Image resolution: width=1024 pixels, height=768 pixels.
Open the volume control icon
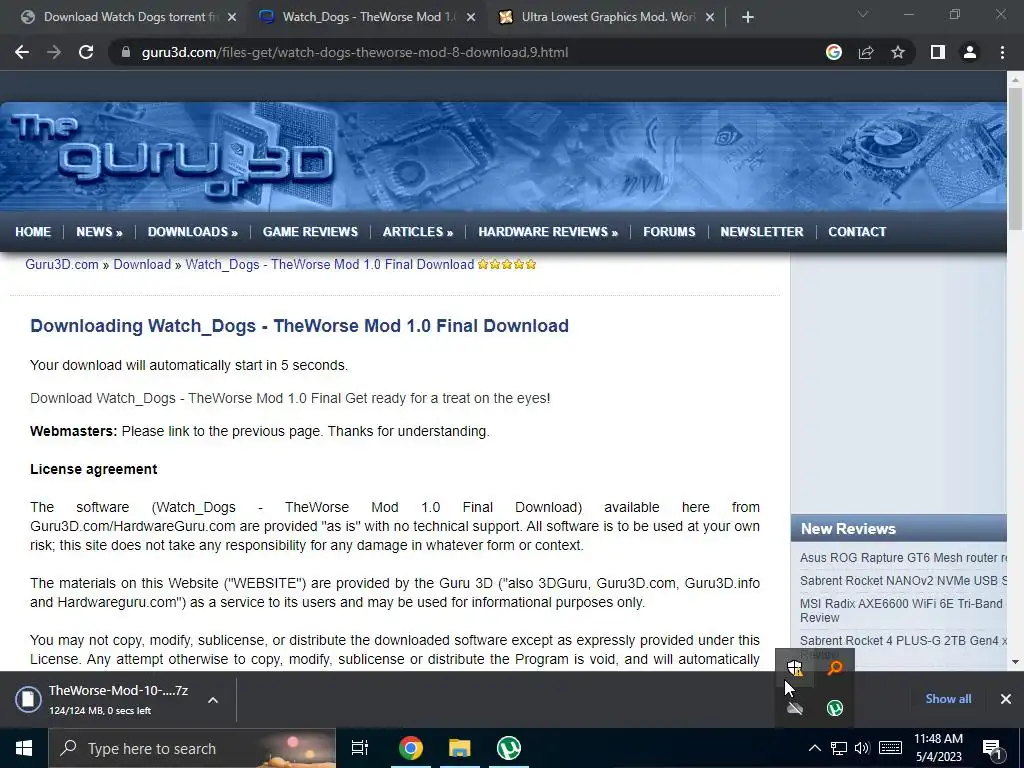click(x=862, y=748)
